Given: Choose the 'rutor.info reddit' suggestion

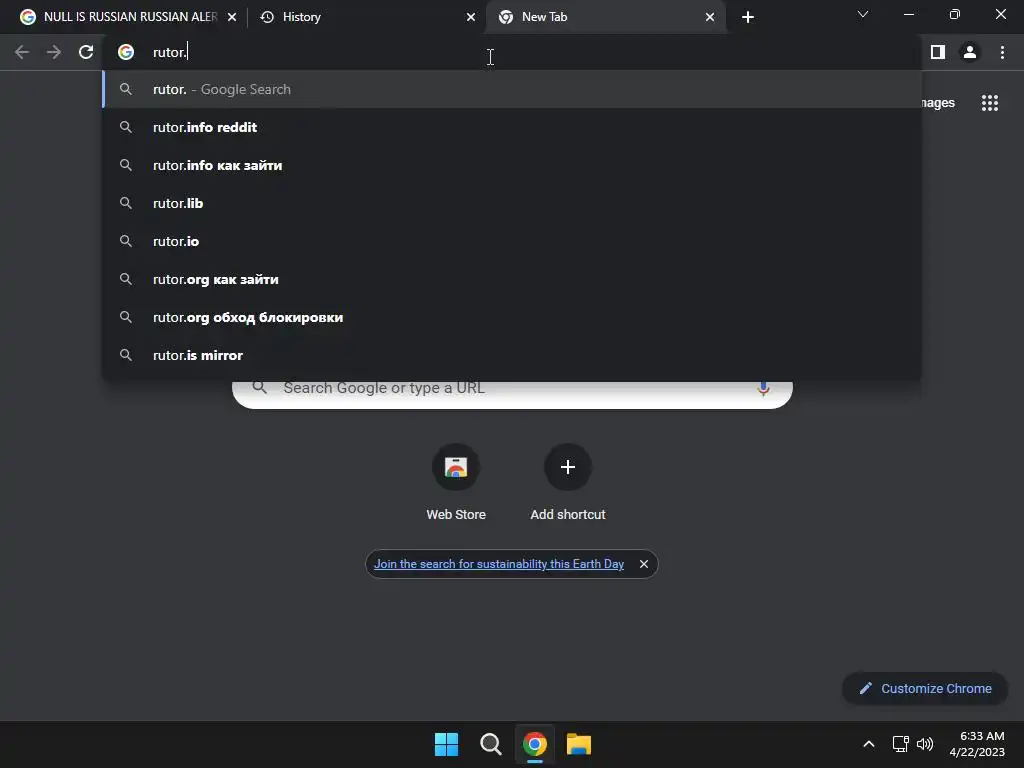Looking at the screenshot, I should point(512,127).
